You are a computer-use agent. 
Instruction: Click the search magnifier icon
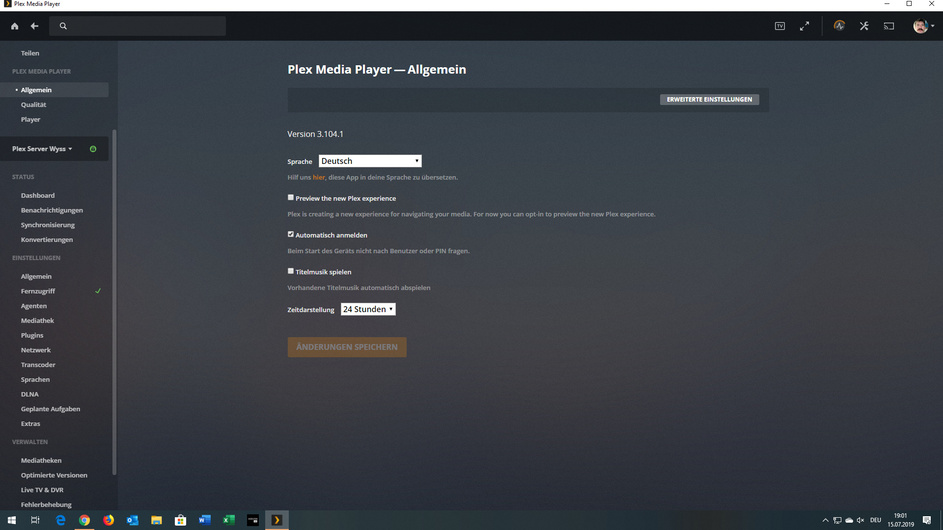63,26
